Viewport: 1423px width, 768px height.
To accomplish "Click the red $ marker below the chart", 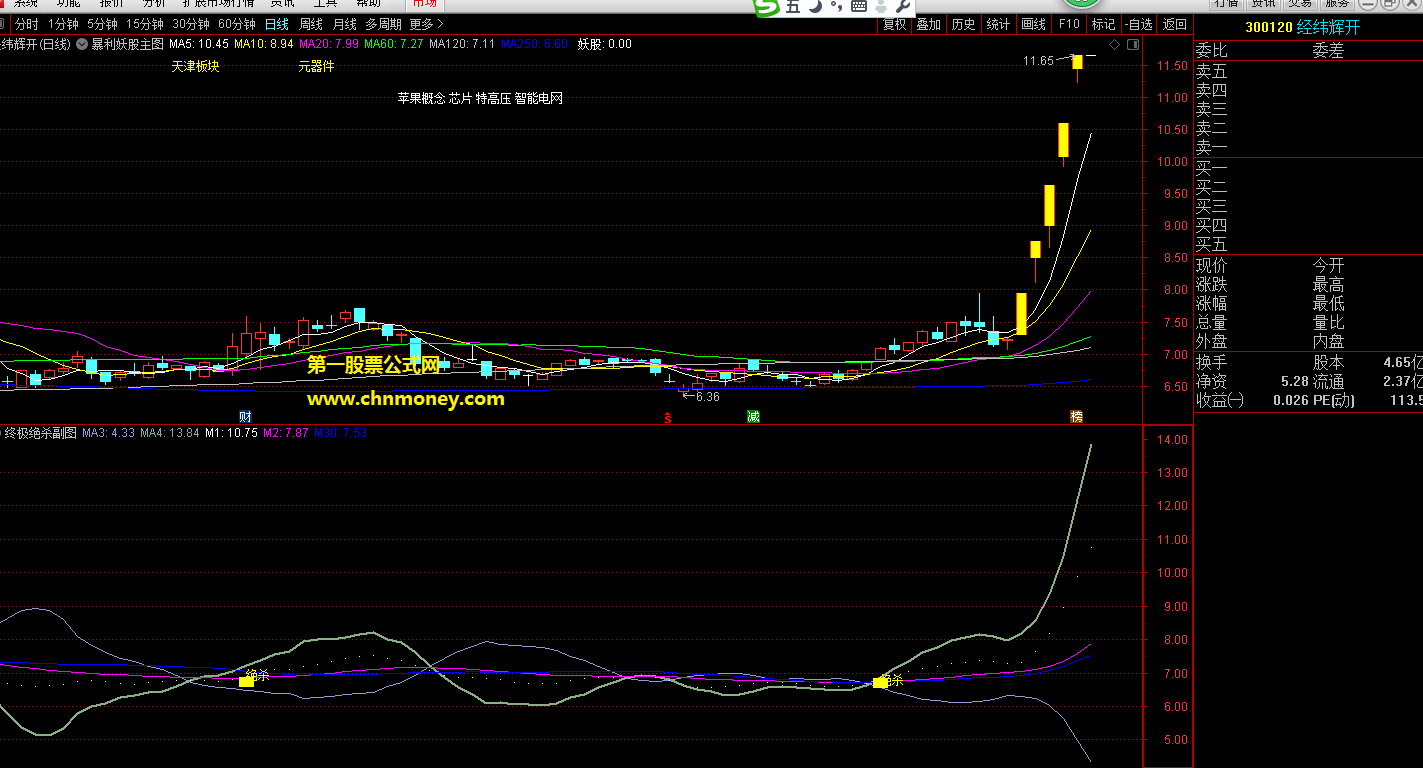I will point(667,418).
